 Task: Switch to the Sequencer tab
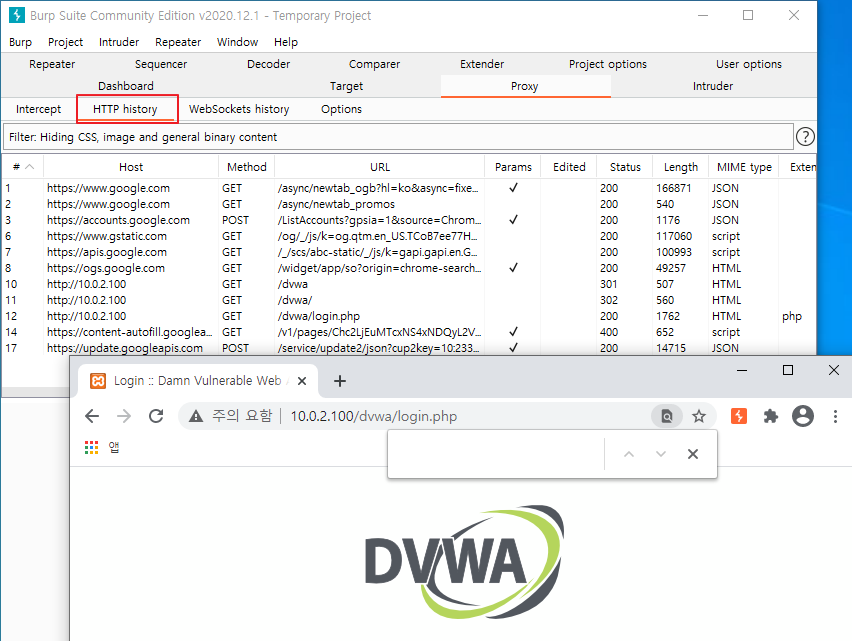click(161, 64)
